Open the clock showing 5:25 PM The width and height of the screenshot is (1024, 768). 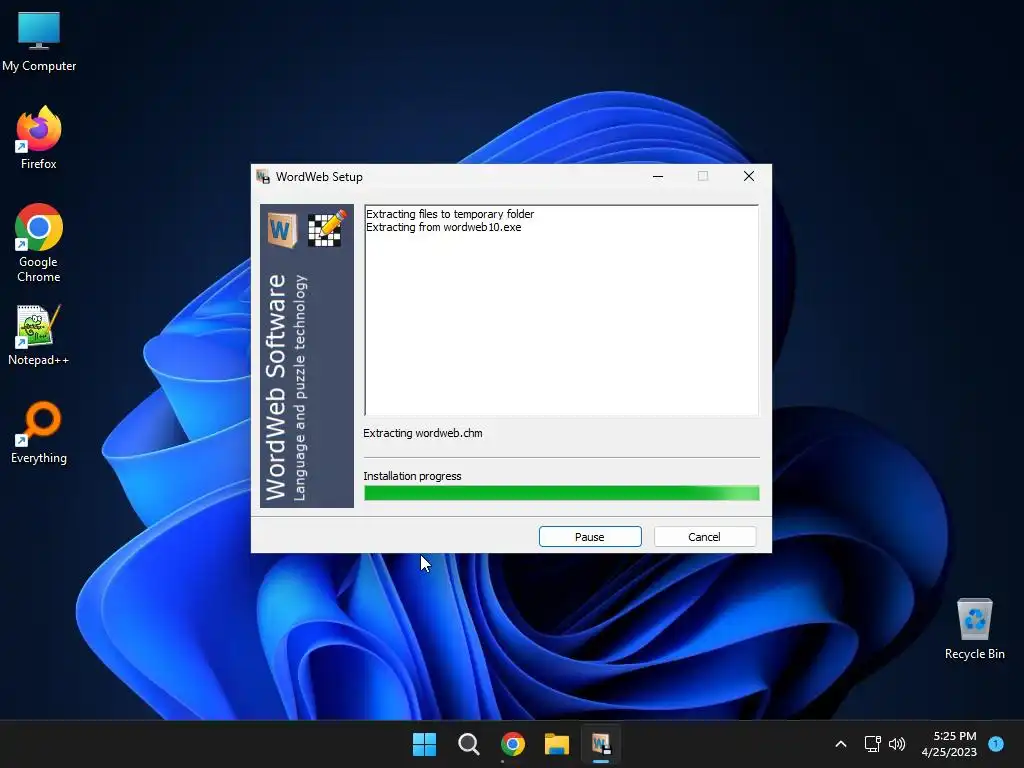[x=949, y=744]
